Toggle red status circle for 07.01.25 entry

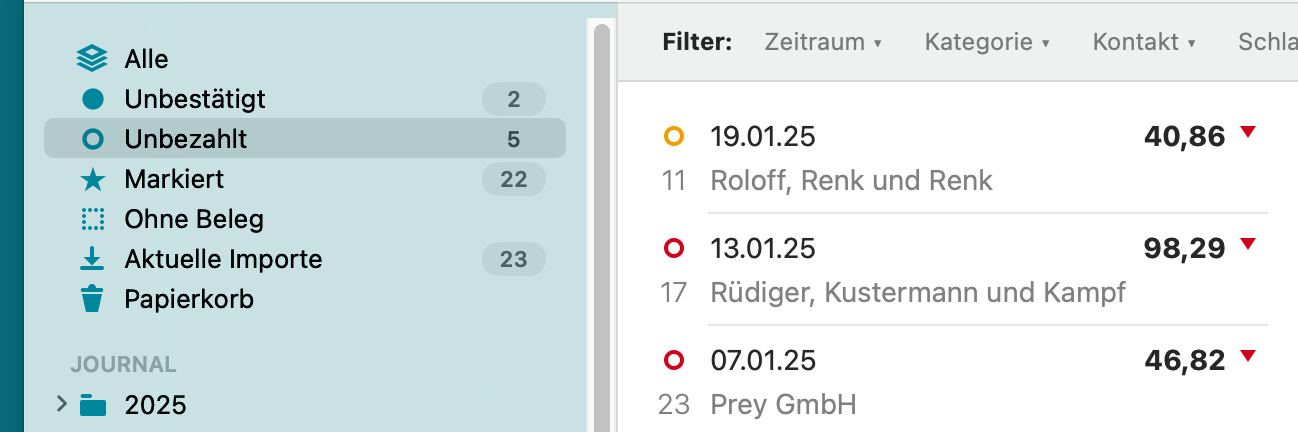click(674, 360)
